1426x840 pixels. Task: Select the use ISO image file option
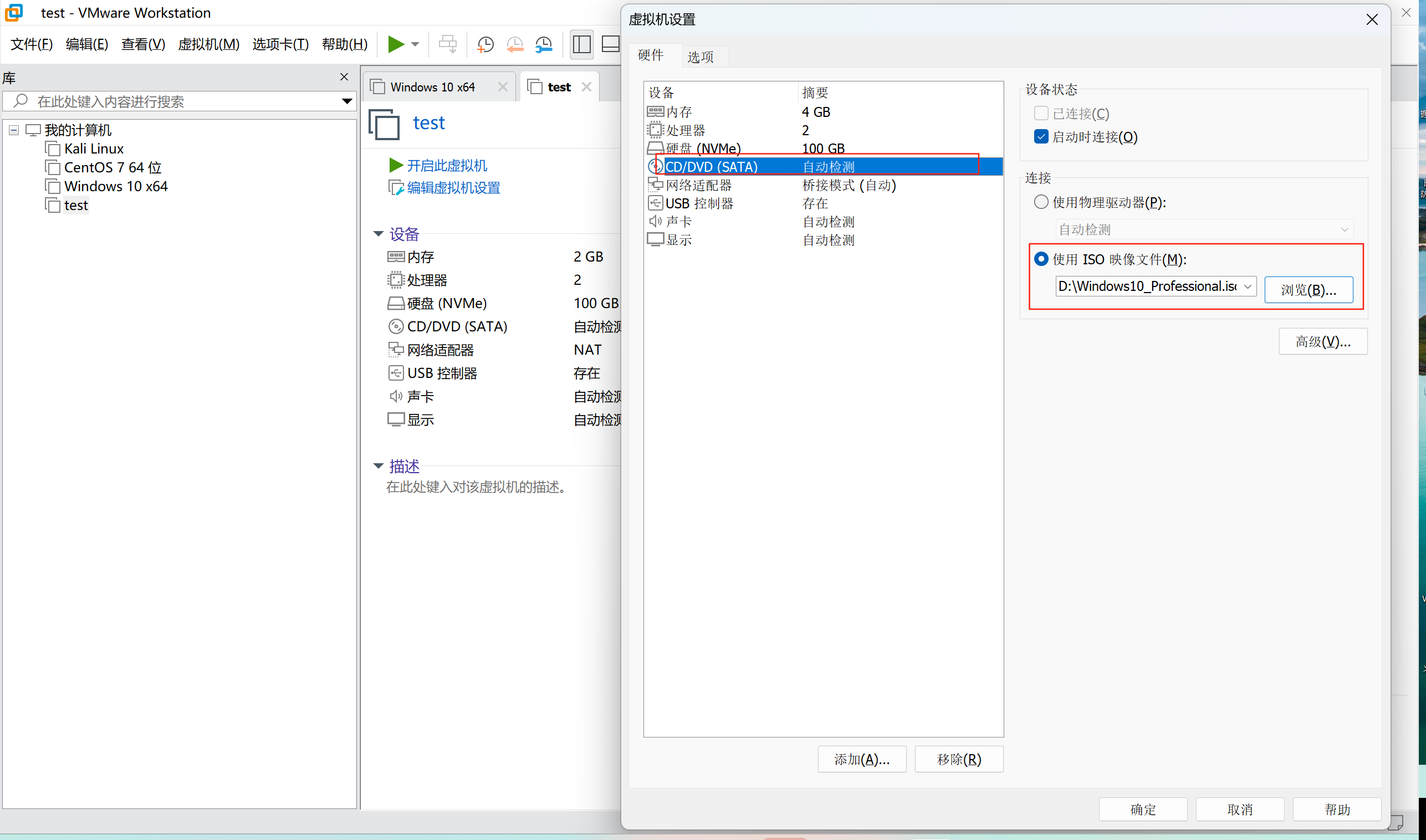1040,259
